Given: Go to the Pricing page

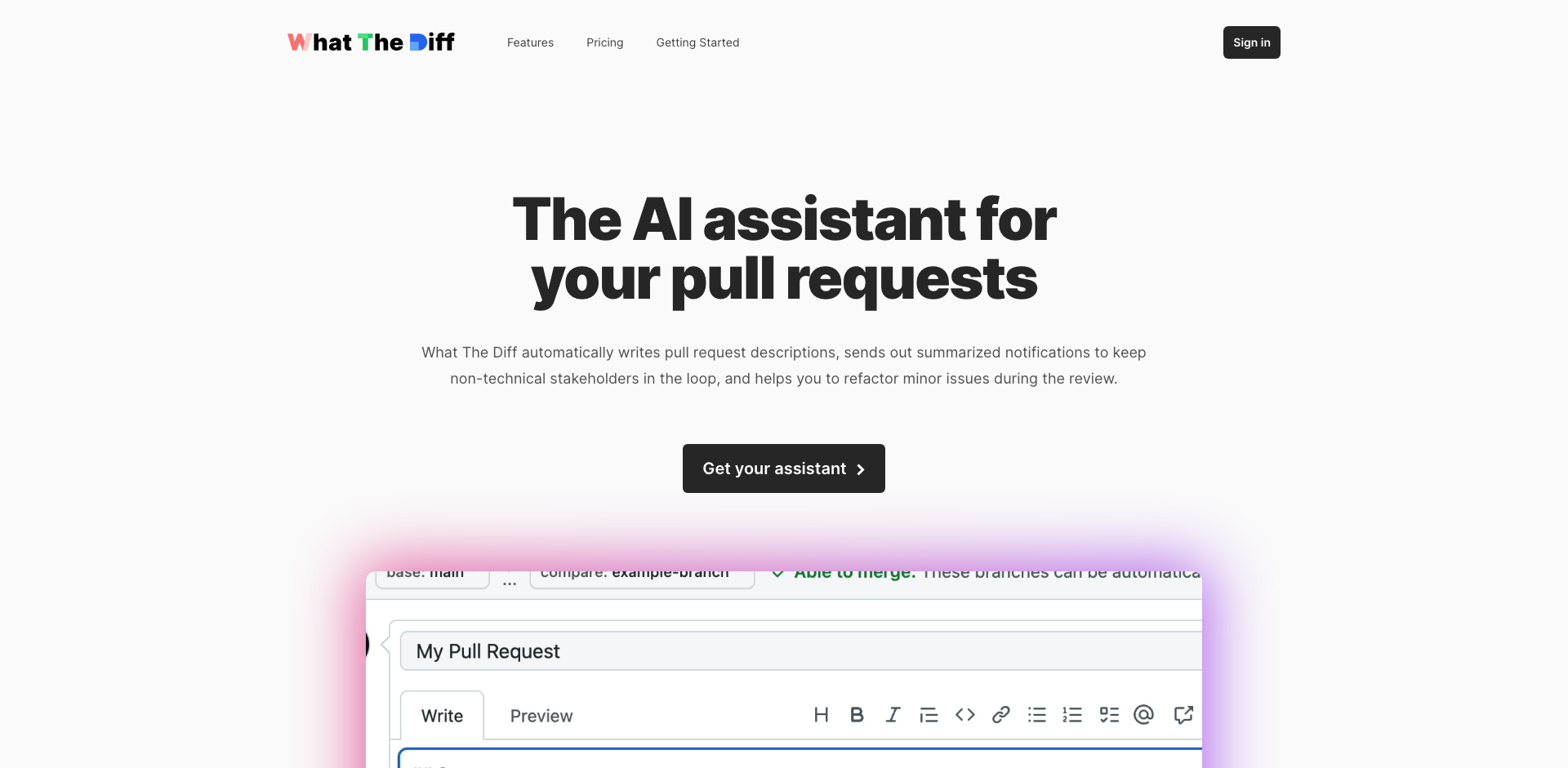Looking at the screenshot, I should 604,42.
